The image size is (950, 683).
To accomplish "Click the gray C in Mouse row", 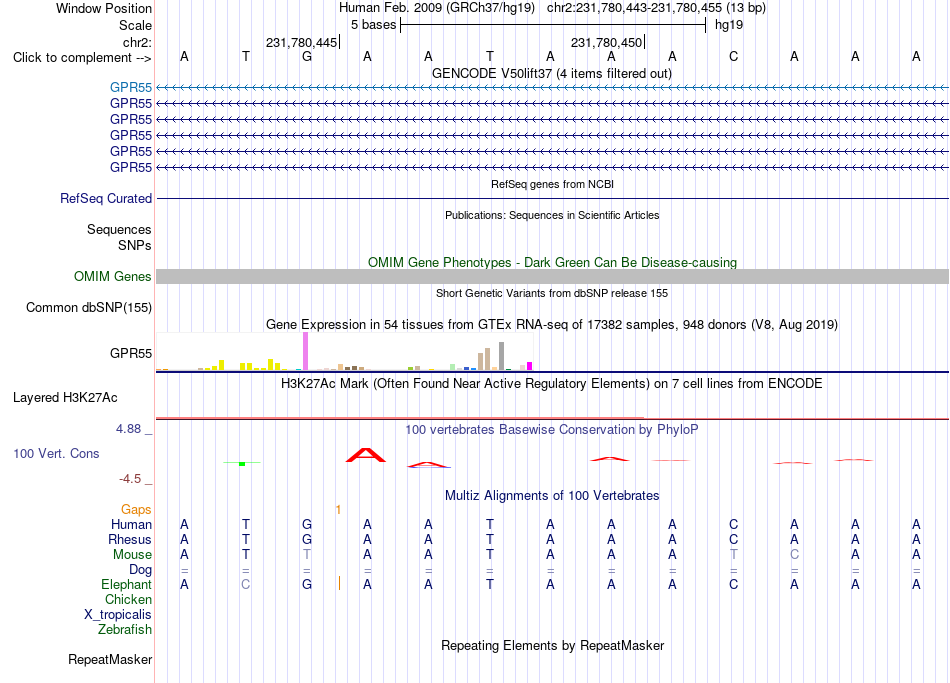I will click(794, 555).
